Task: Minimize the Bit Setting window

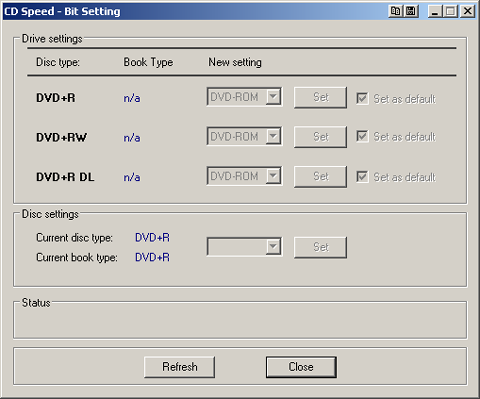Action: [435, 11]
